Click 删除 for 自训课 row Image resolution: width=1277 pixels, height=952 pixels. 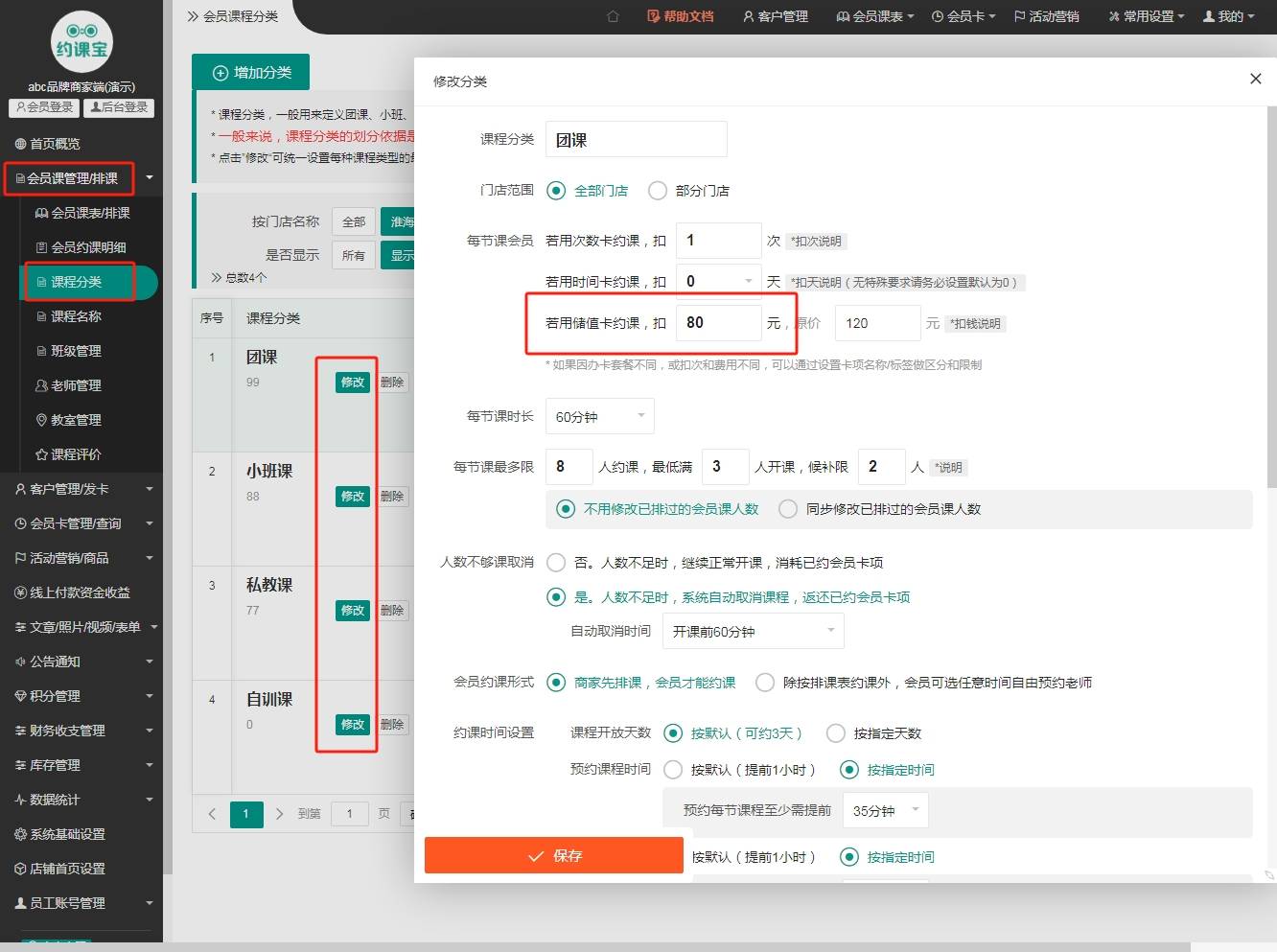[x=392, y=725]
